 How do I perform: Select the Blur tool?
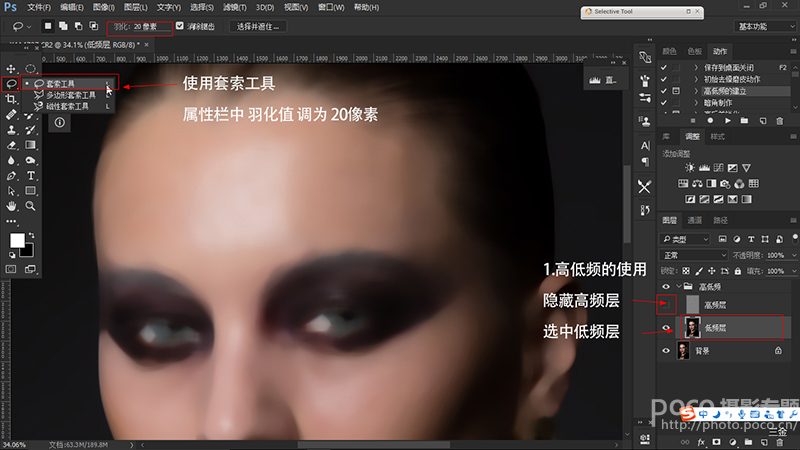tap(11, 160)
